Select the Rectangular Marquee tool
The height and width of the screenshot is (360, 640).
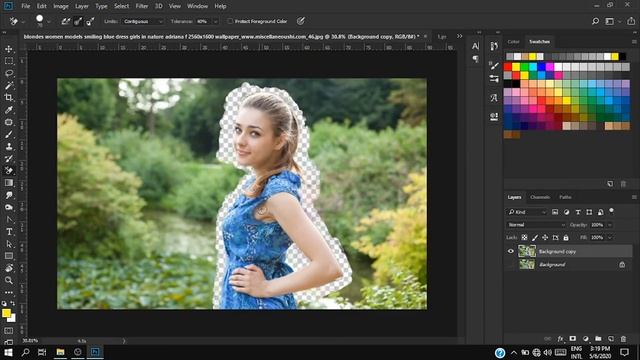click(x=9, y=61)
